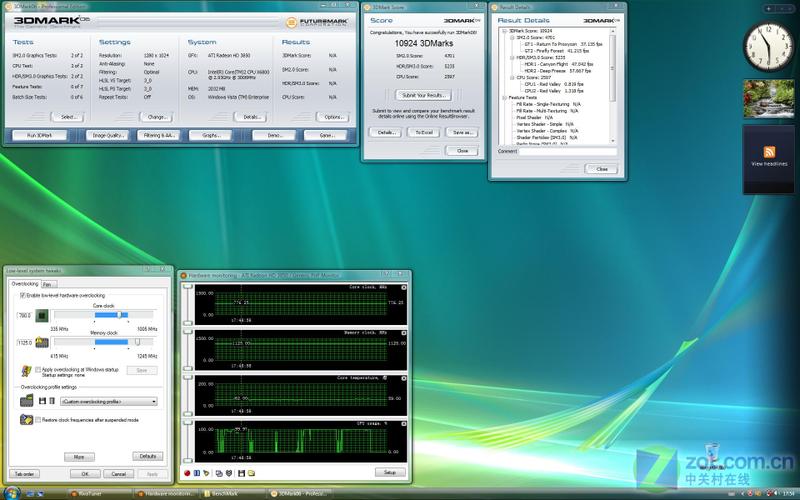Click the Run 3DMark button

[x=39, y=135]
